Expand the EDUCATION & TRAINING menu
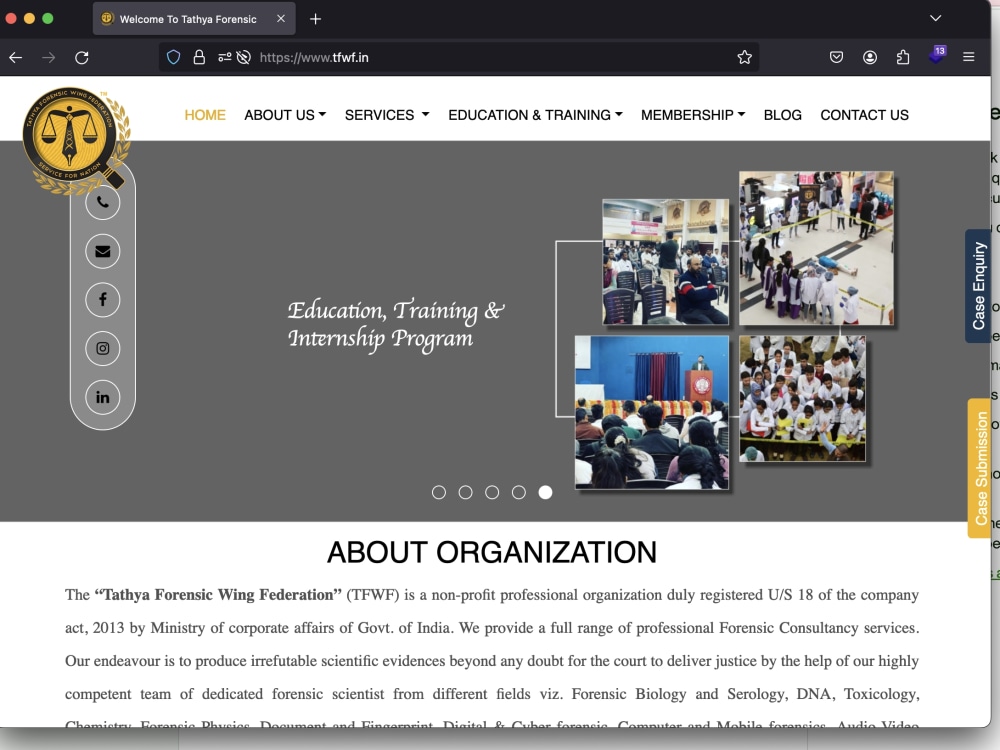The width and height of the screenshot is (1000, 750). tap(534, 115)
